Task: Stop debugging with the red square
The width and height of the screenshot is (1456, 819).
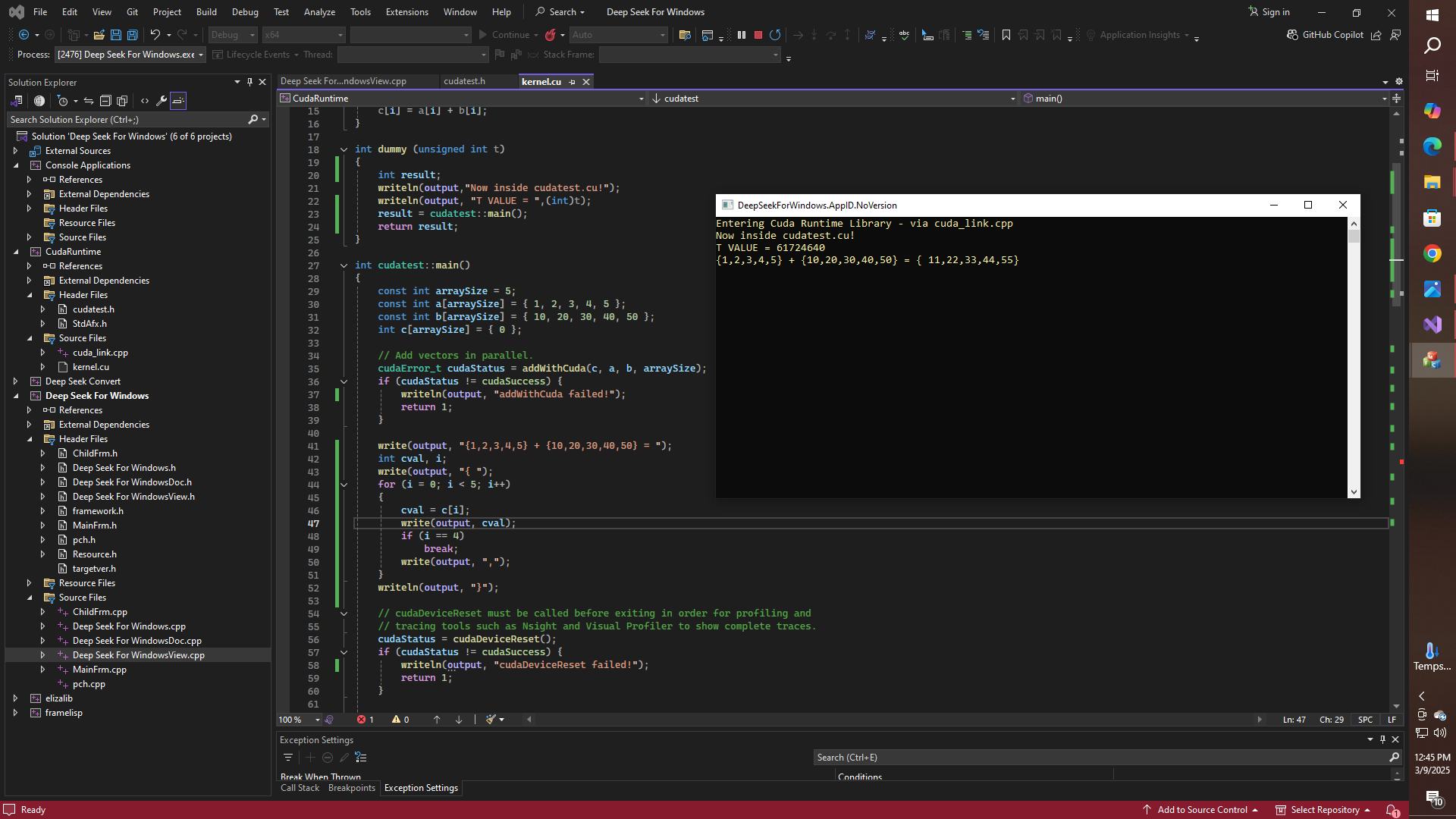Action: click(x=758, y=35)
